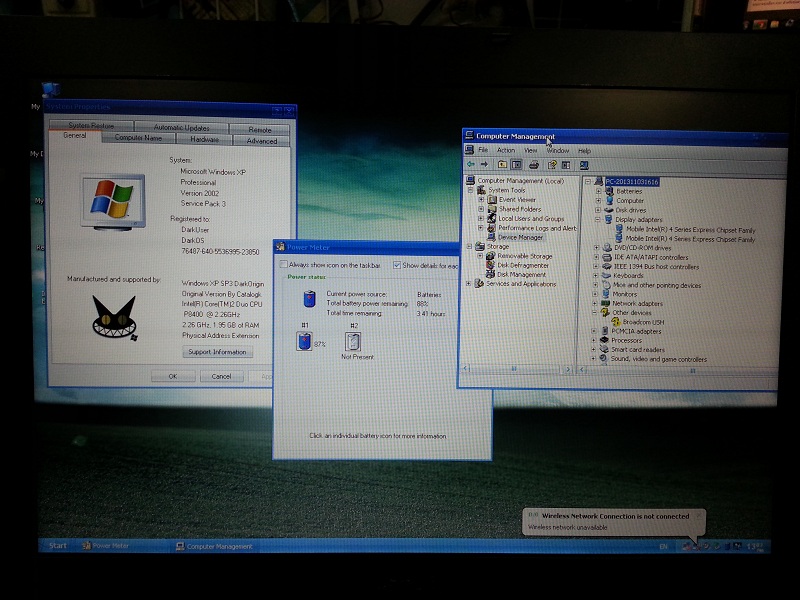800x600 pixels.
Task: Switch to the Automatic Updates tab
Action: click(182, 128)
